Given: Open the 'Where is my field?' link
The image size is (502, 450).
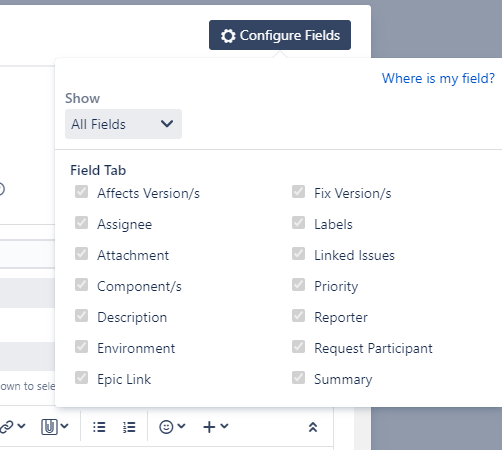Looking at the screenshot, I should click(x=438, y=78).
